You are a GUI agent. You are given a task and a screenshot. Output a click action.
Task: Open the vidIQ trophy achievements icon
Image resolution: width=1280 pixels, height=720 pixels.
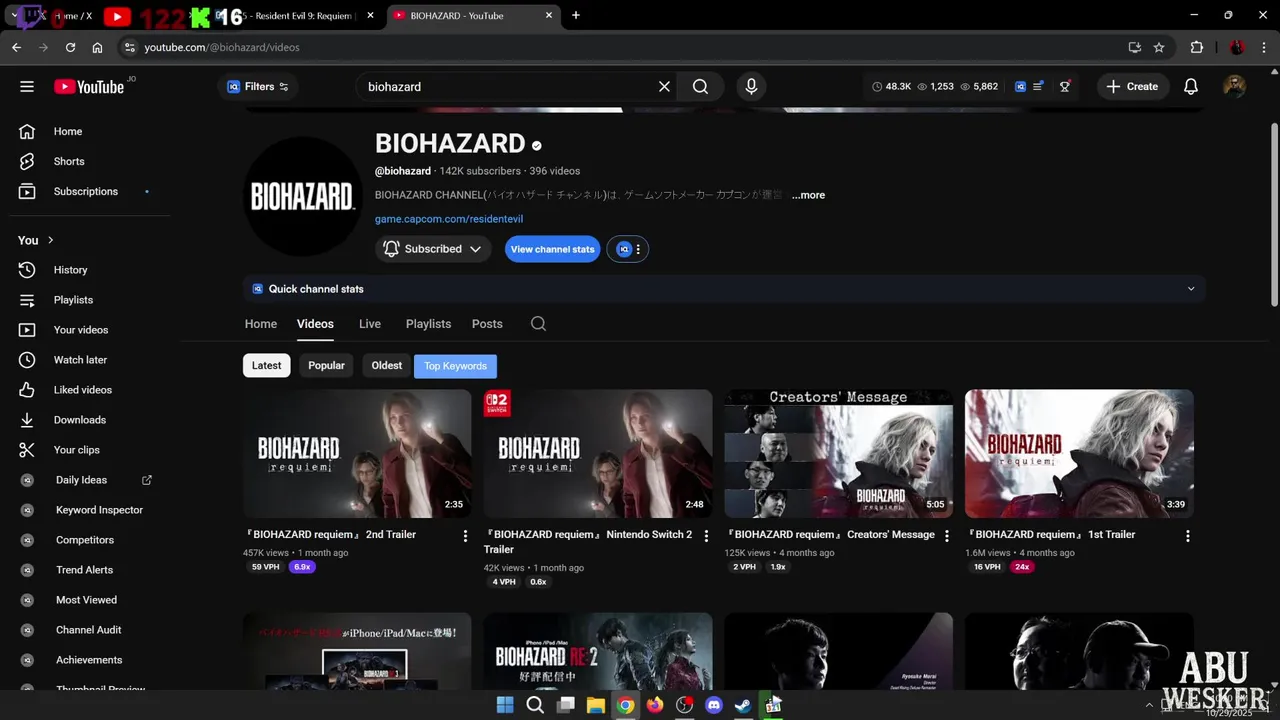pyautogui.click(x=1065, y=87)
